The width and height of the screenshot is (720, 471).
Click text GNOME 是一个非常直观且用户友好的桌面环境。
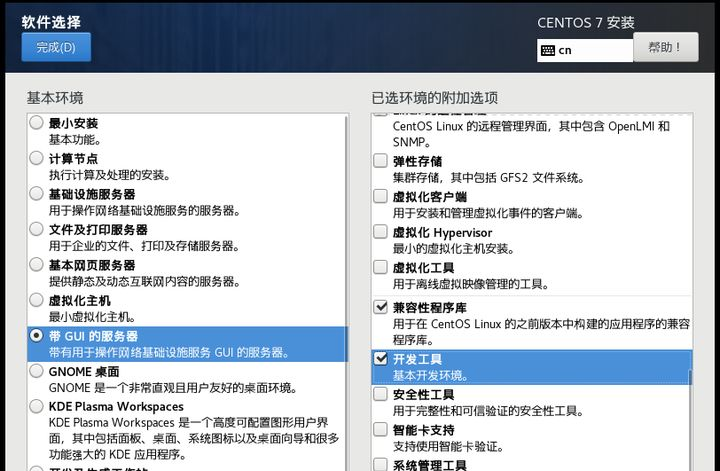tap(173, 387)
